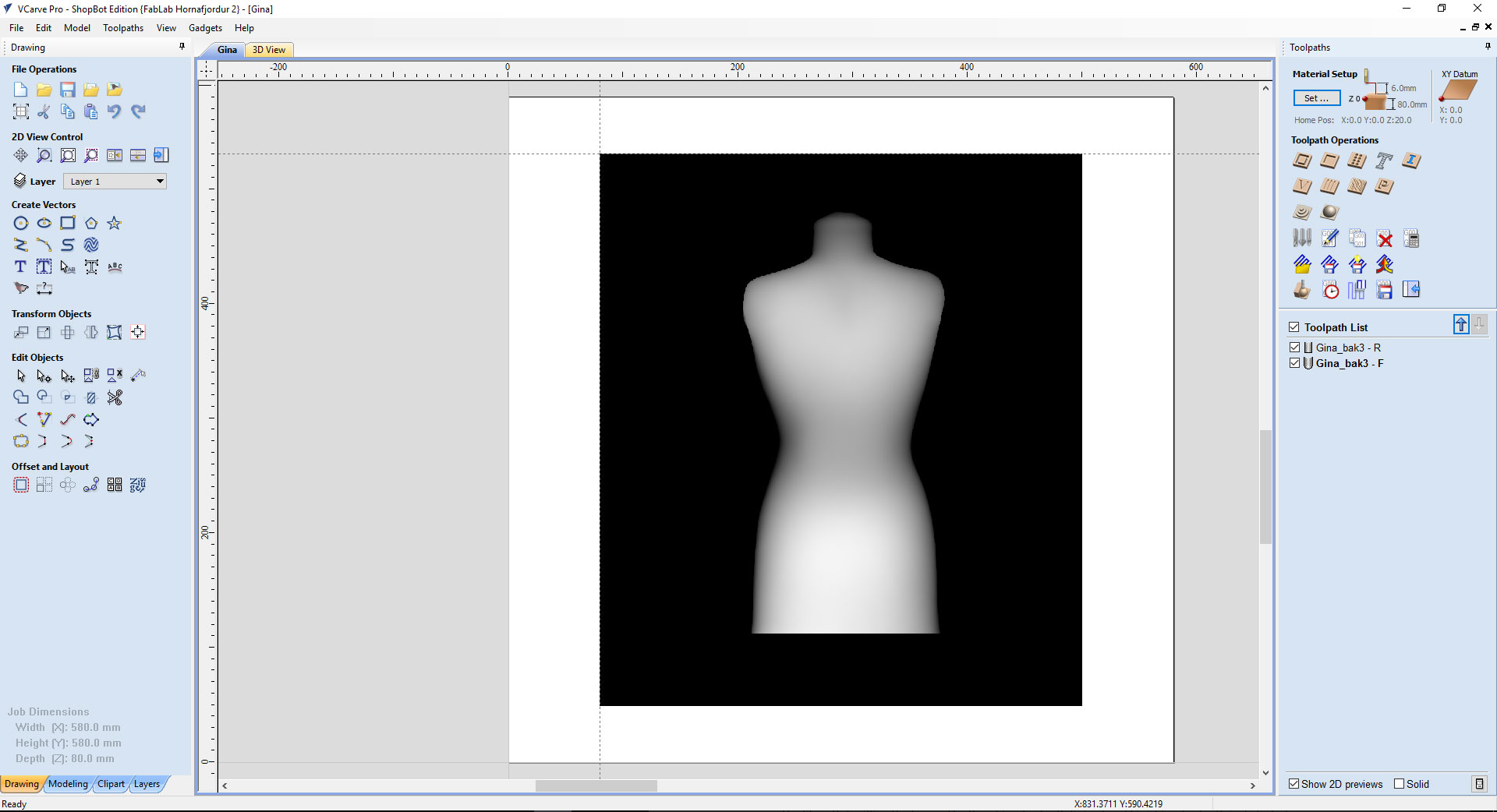Image resolution: width=1497 pixels, height=812 pixels.
Task: Click the Undo arrow icon
Action: click(x=115, y=111)
